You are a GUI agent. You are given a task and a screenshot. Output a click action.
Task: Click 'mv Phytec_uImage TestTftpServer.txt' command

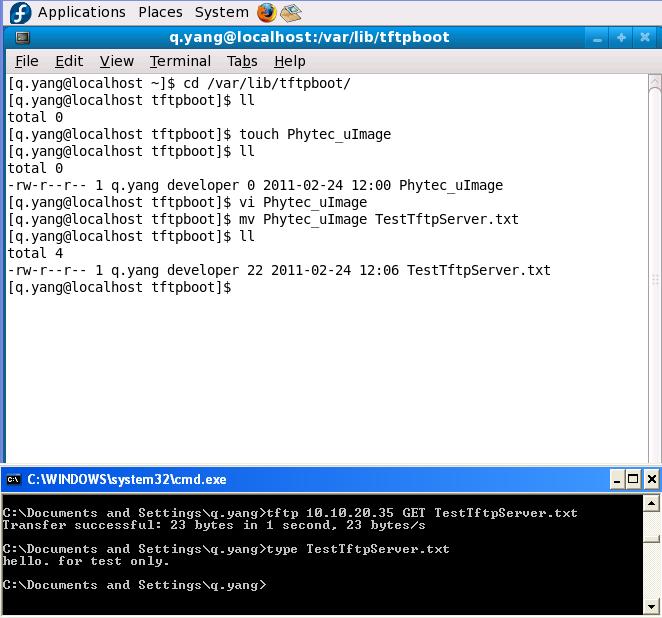point(379,220)
